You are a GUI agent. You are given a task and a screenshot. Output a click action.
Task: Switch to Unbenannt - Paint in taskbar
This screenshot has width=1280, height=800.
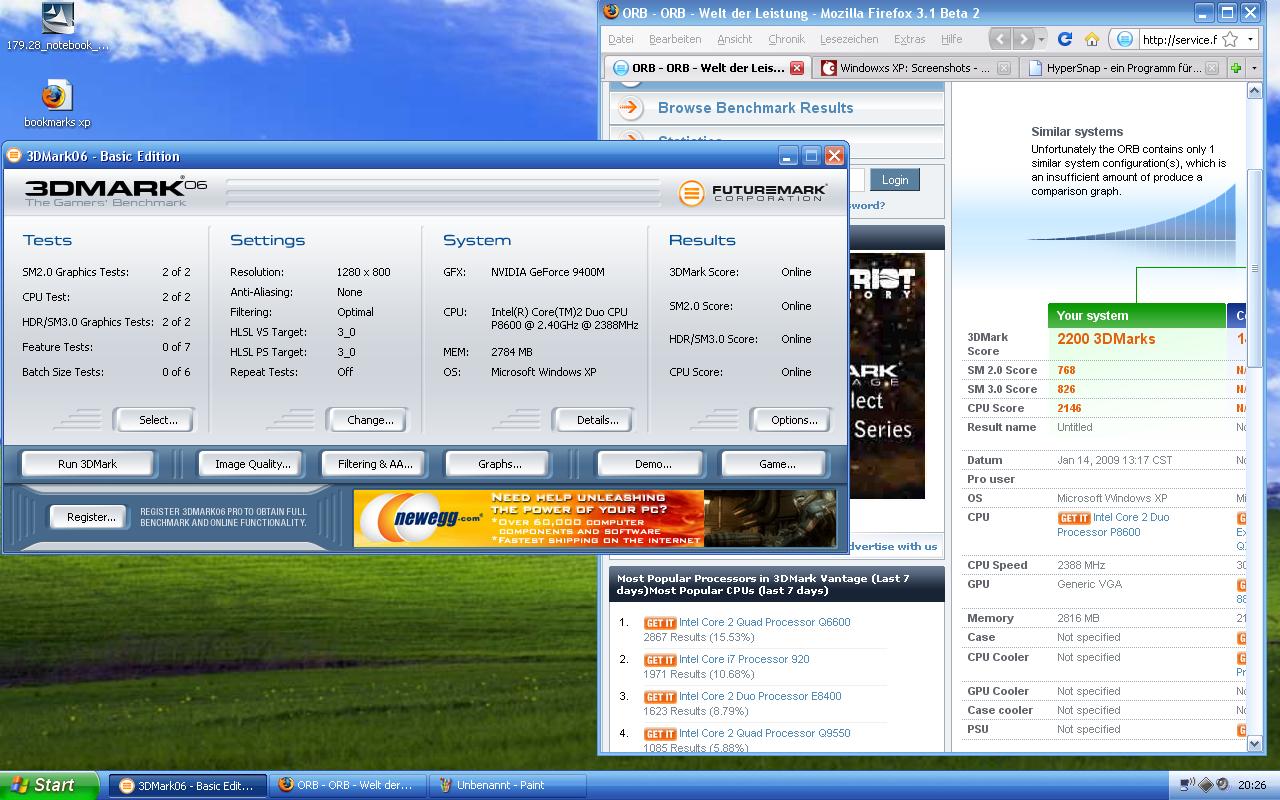(506, 785)
